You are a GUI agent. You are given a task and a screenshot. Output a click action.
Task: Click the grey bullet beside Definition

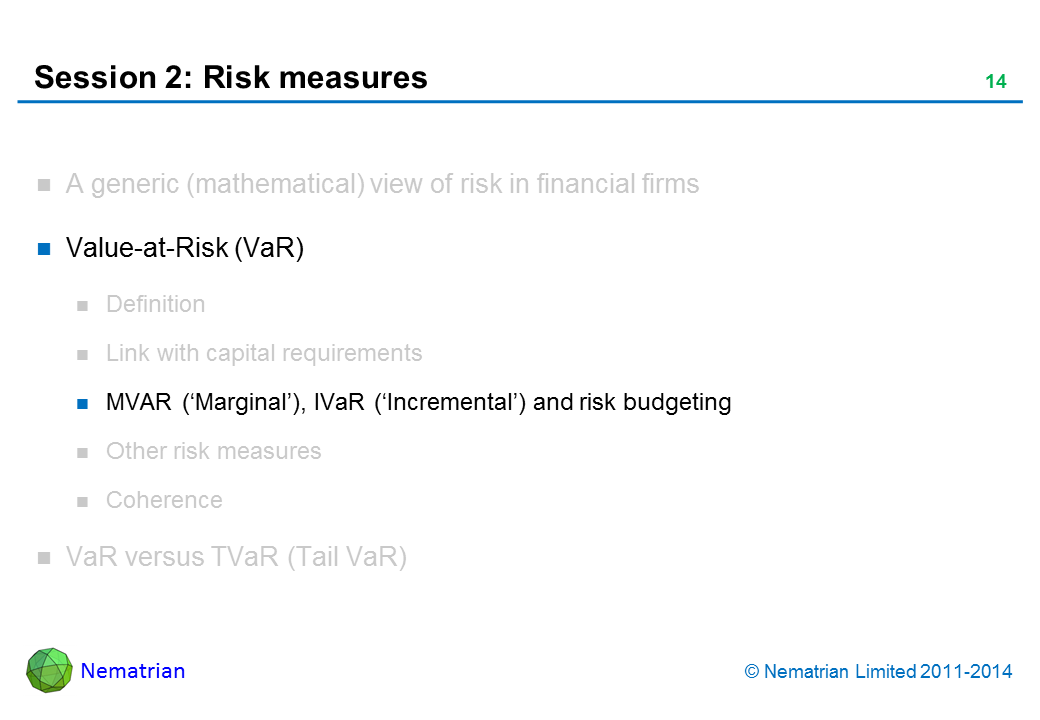point(85,306)
